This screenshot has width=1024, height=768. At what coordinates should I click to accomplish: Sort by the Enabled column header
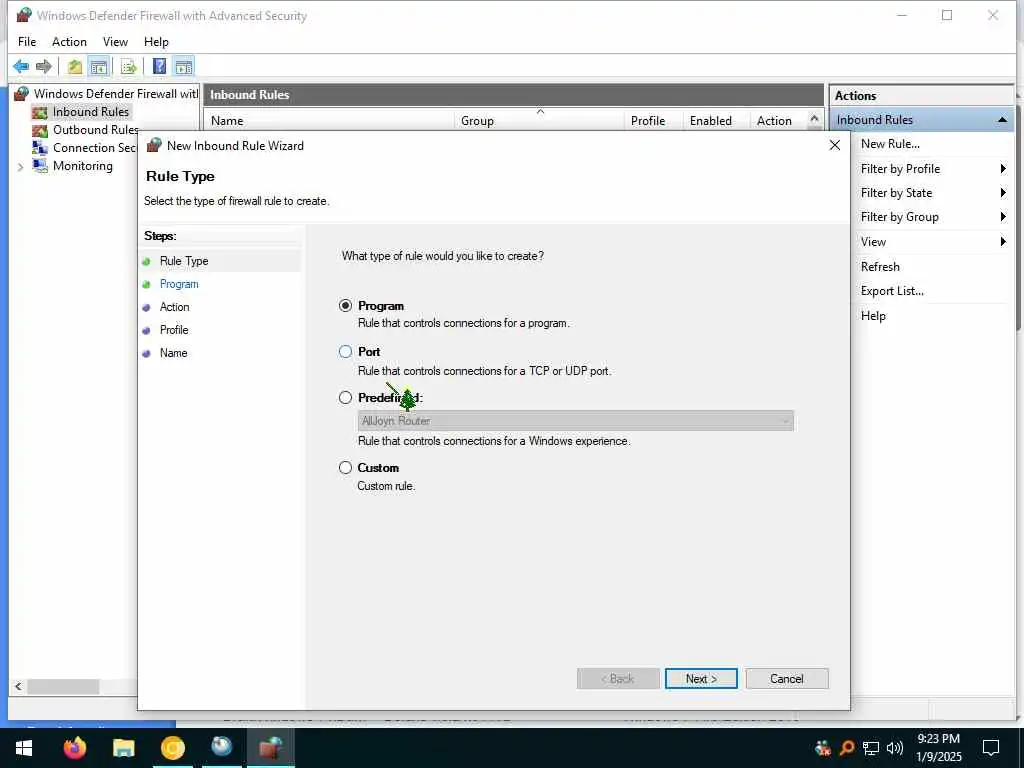click(x=716, y=121)
